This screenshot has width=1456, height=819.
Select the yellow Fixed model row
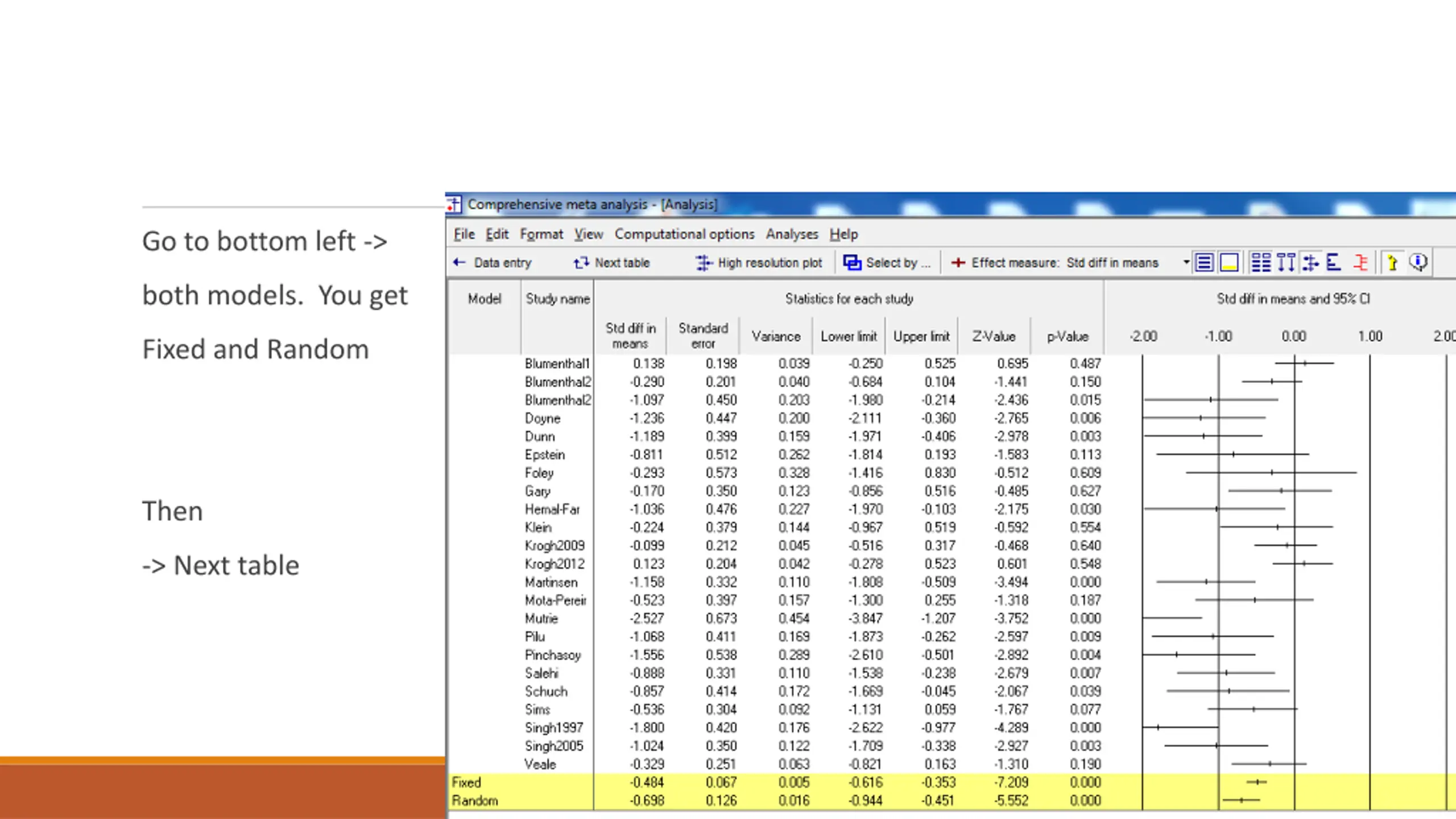coord(950,783)
